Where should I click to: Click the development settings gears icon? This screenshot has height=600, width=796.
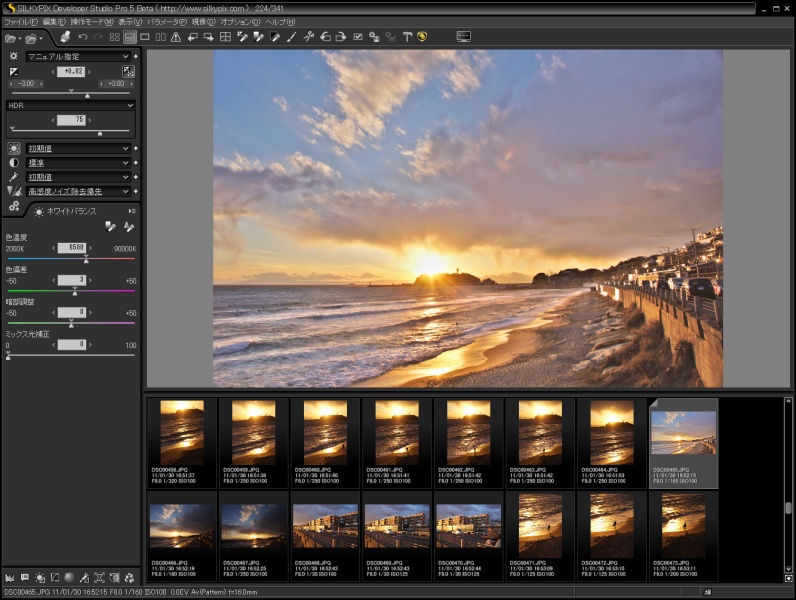pyautogui.click(x=14, y=206)
